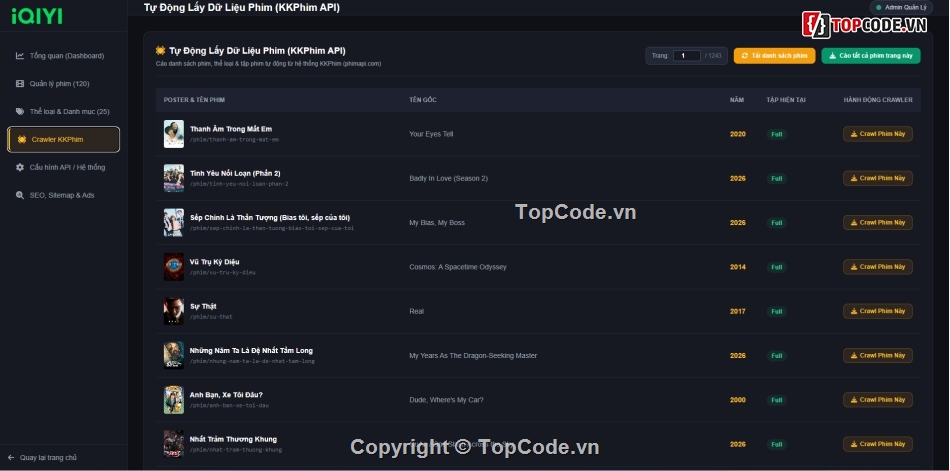Image resolution: width=950 pixels, height=471 pixels.
Task: Click year 2014 in Vũ Trụ Kỳ Diệu row
Action: point(737,267)
